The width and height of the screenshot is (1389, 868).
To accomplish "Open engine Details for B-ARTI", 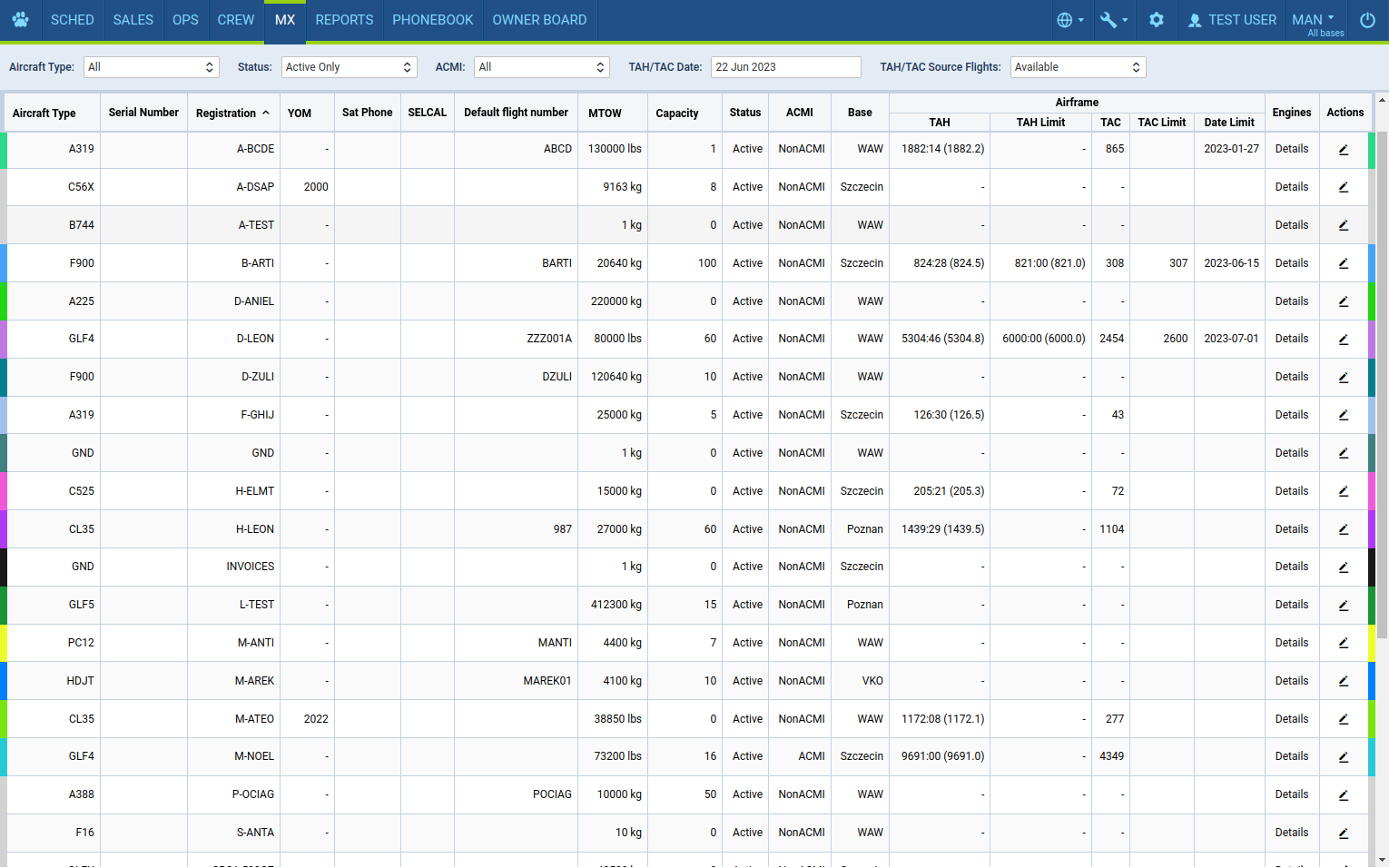I will (x=1291, y=263).
